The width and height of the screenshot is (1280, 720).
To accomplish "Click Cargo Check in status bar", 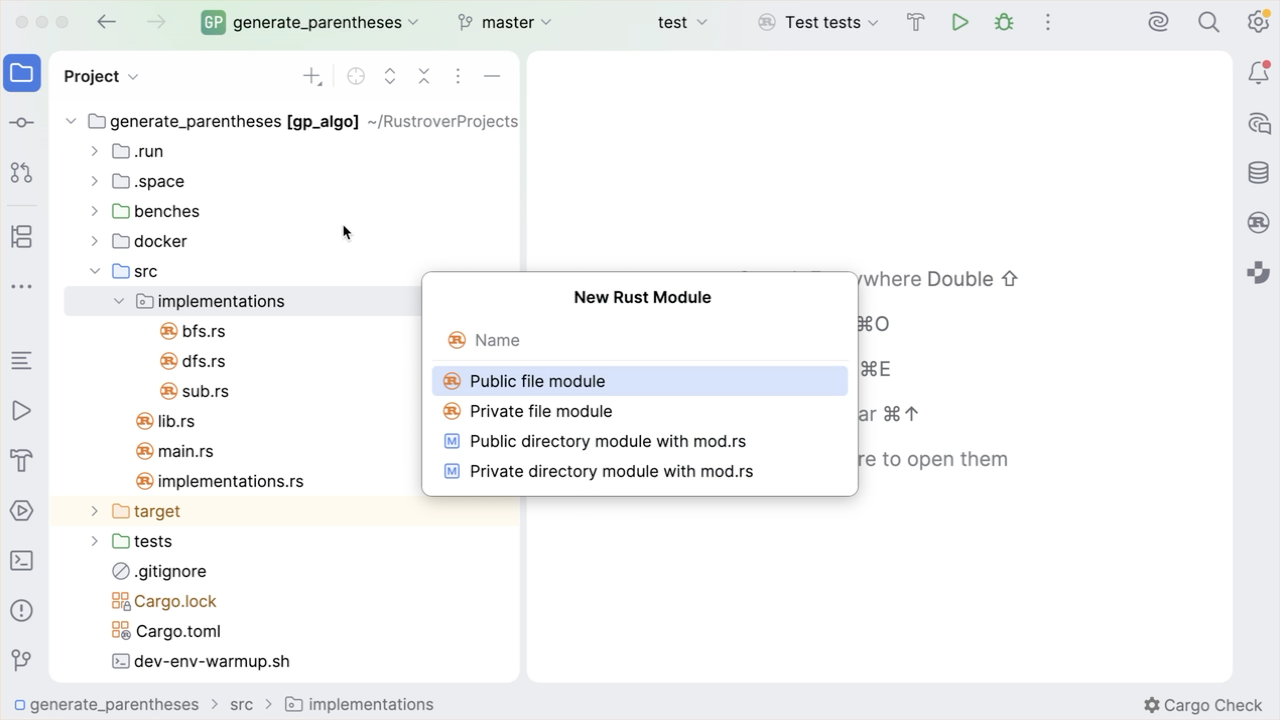I will pos(1202,705).
